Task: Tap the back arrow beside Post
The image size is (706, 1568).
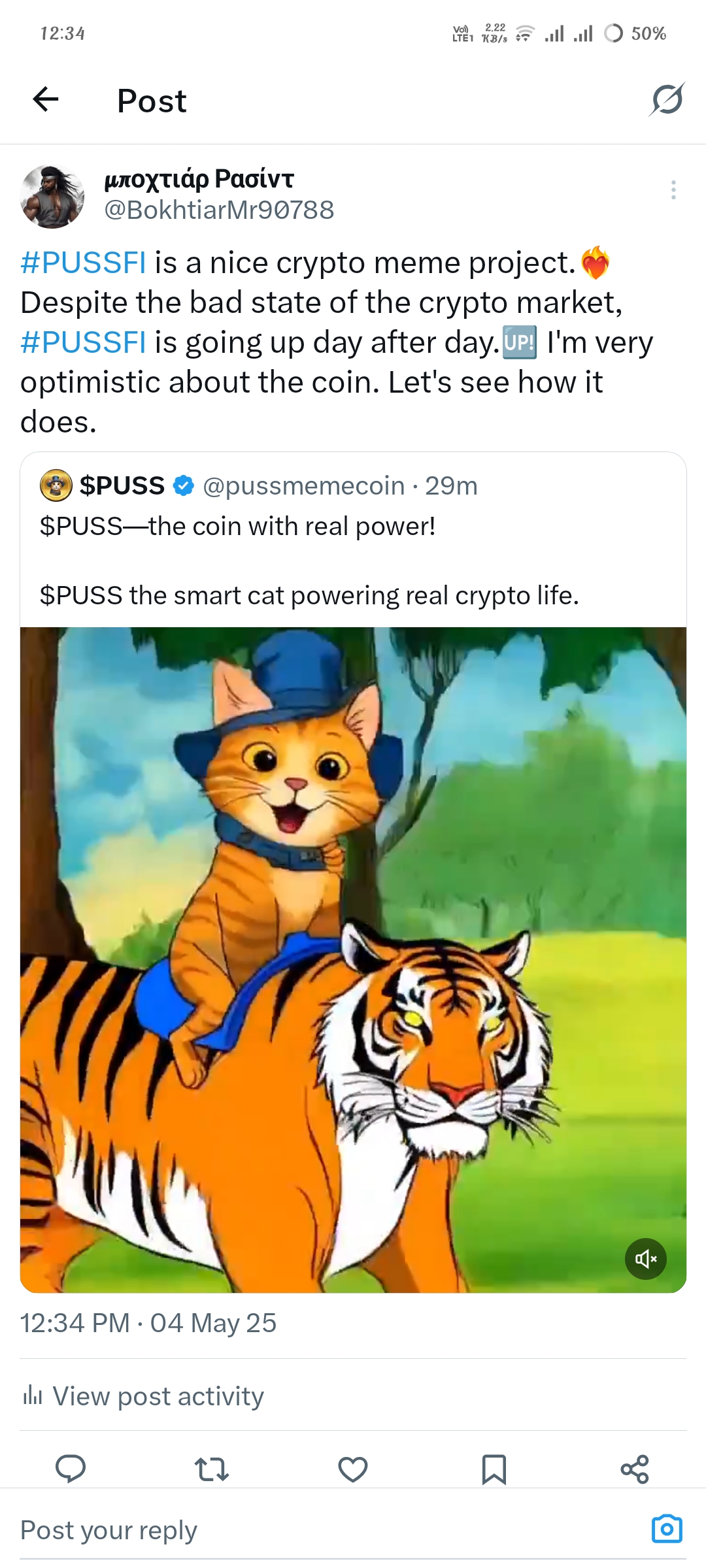Action: [x=46, y=100]
